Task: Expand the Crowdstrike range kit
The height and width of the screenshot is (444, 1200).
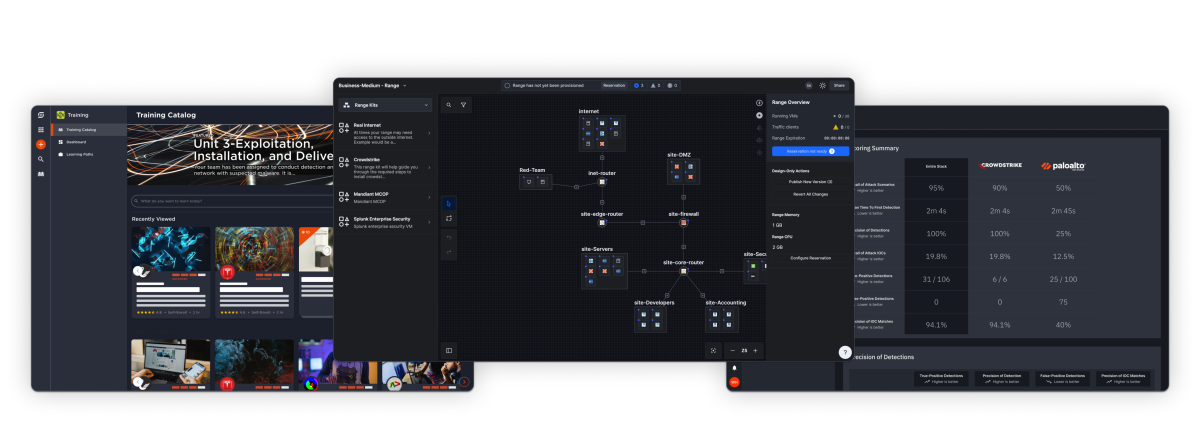Action: [x=386, y=167]
